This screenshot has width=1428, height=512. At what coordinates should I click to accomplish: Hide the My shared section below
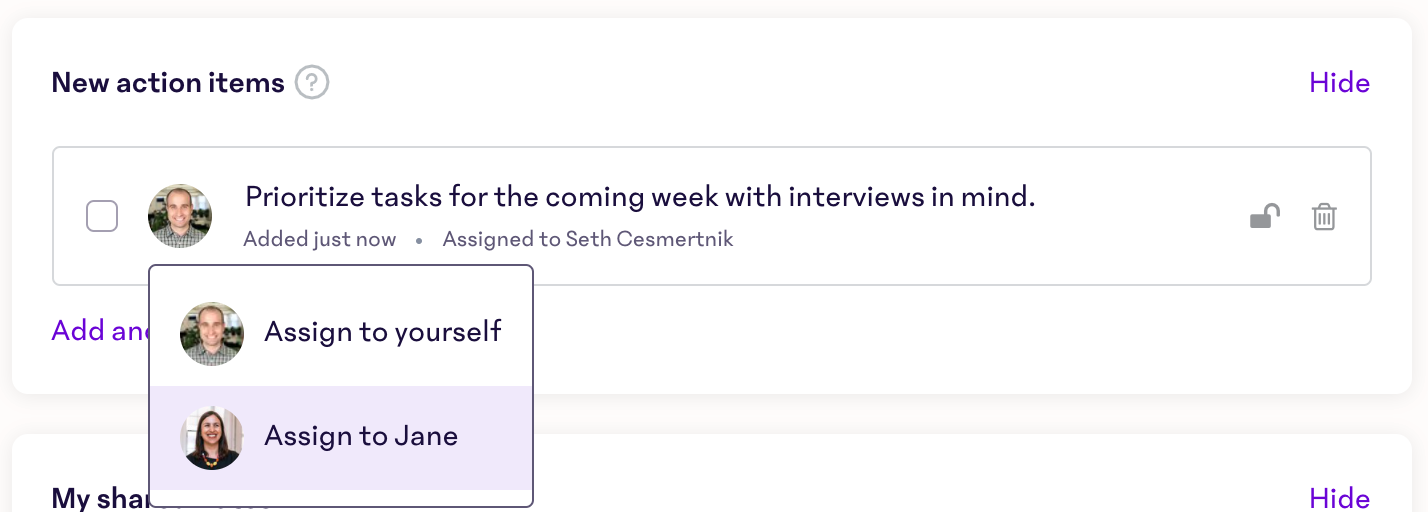pyautogui.click(x=1339, y=498)
